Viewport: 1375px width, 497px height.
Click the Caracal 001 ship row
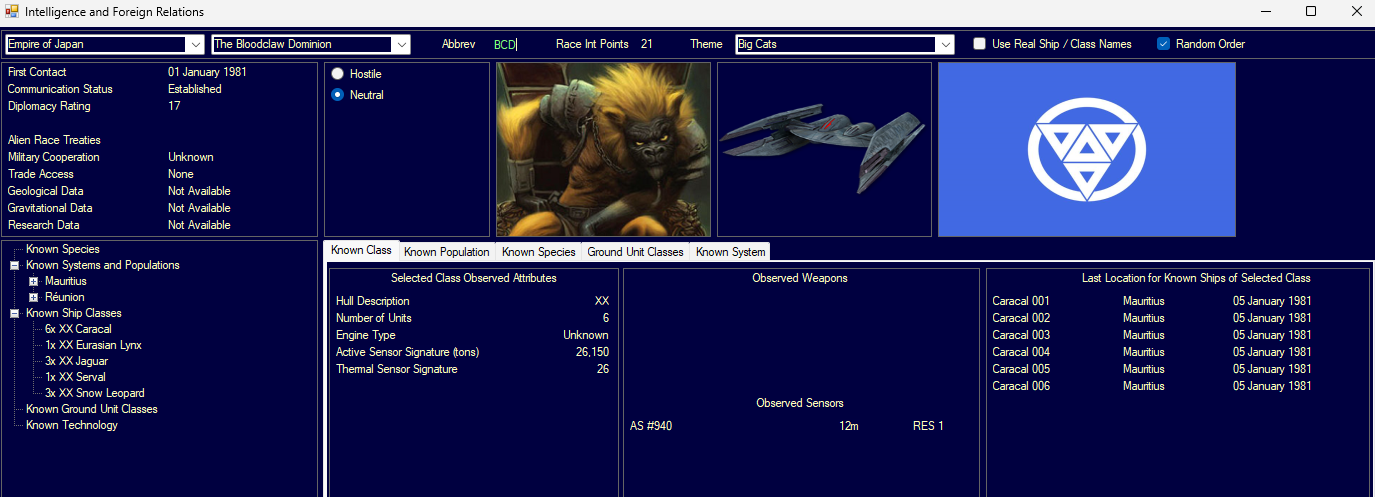click(x=1152, y=301)
